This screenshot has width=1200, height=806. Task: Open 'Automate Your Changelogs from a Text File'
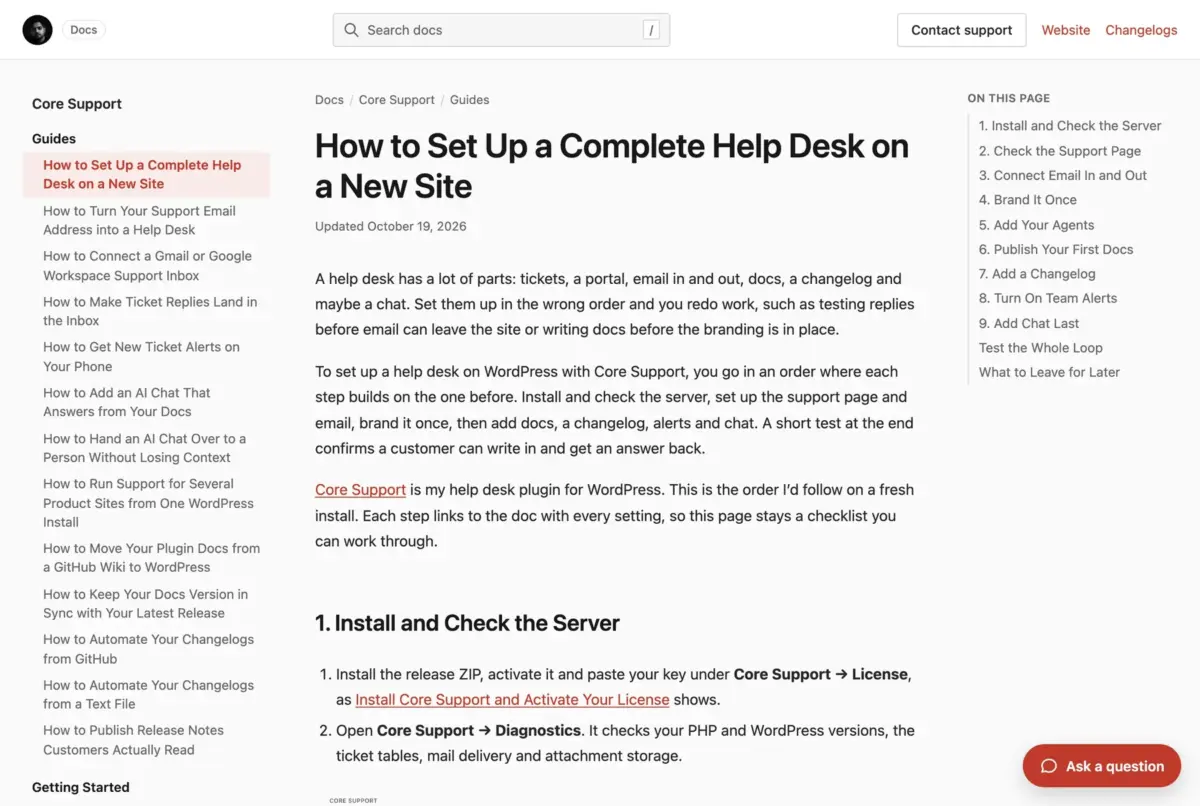[x=146, y=695]
